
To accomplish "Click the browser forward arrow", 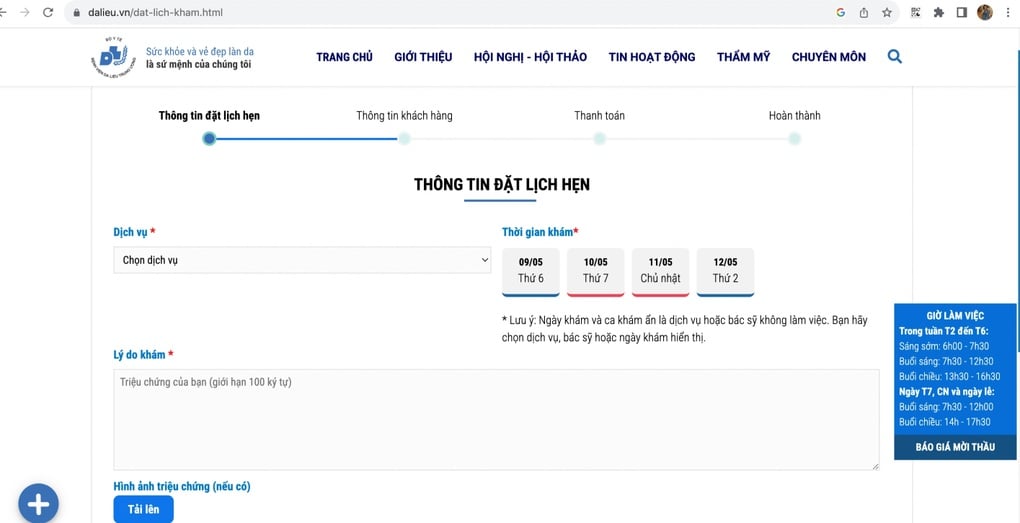I will (x=25, y=12).
